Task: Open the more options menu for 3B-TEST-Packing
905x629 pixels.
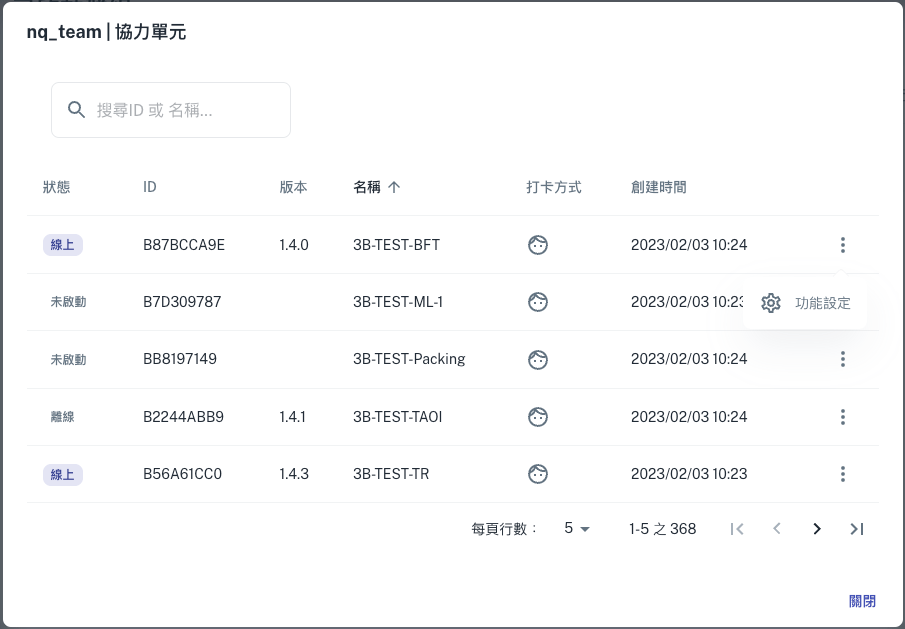Action: coord(843,359)
